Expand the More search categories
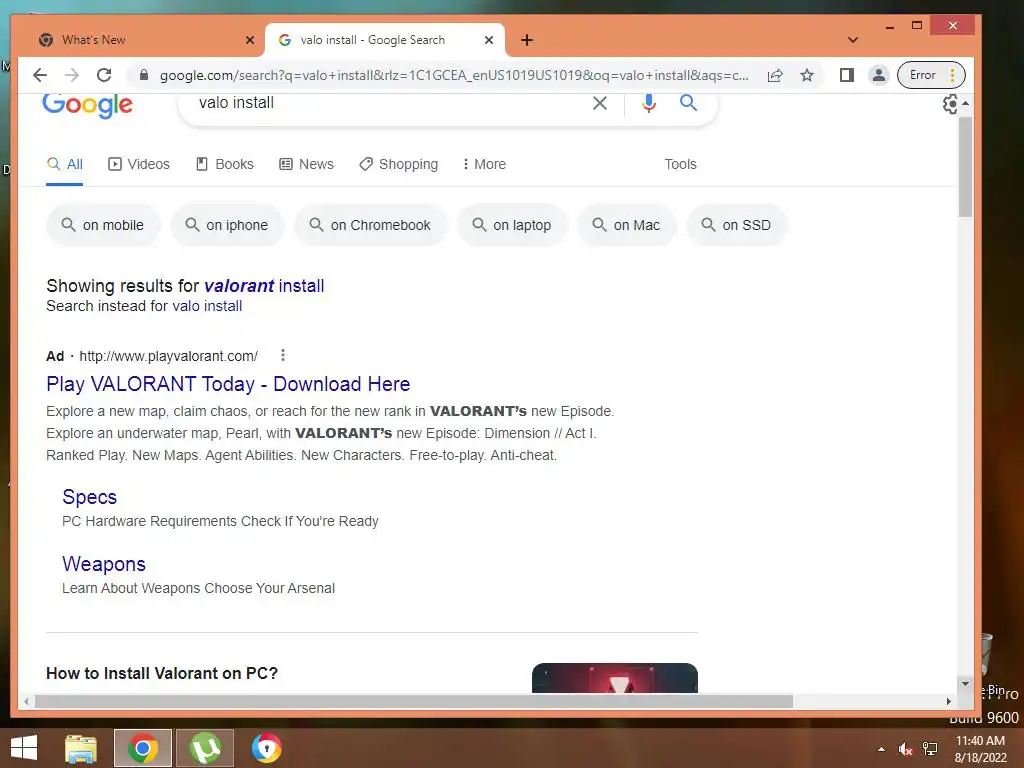This screenshot has width=1024, height=768. [x=484, y=164]
